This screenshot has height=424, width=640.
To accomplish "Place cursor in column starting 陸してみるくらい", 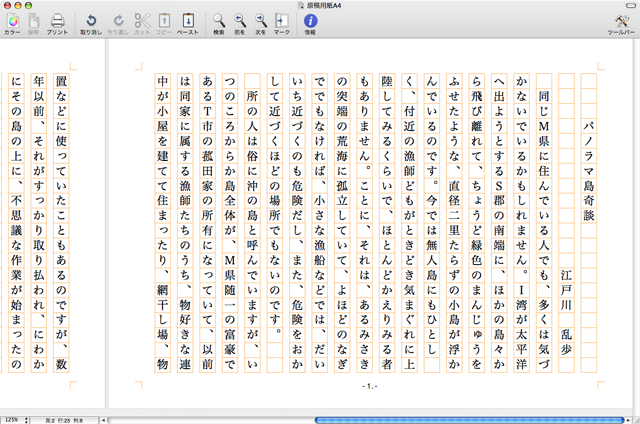I will pyautogui.click(x=387, y=223).
